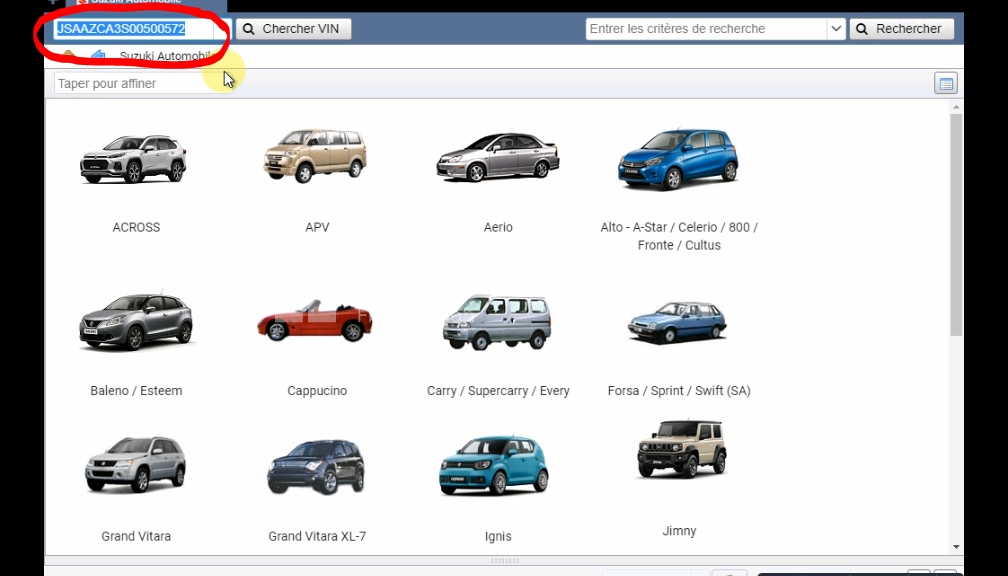This screenshot has height=576, width=1008.
Task: Click the vertical scrollbar thumb
Action: click(x=956, y=224)
